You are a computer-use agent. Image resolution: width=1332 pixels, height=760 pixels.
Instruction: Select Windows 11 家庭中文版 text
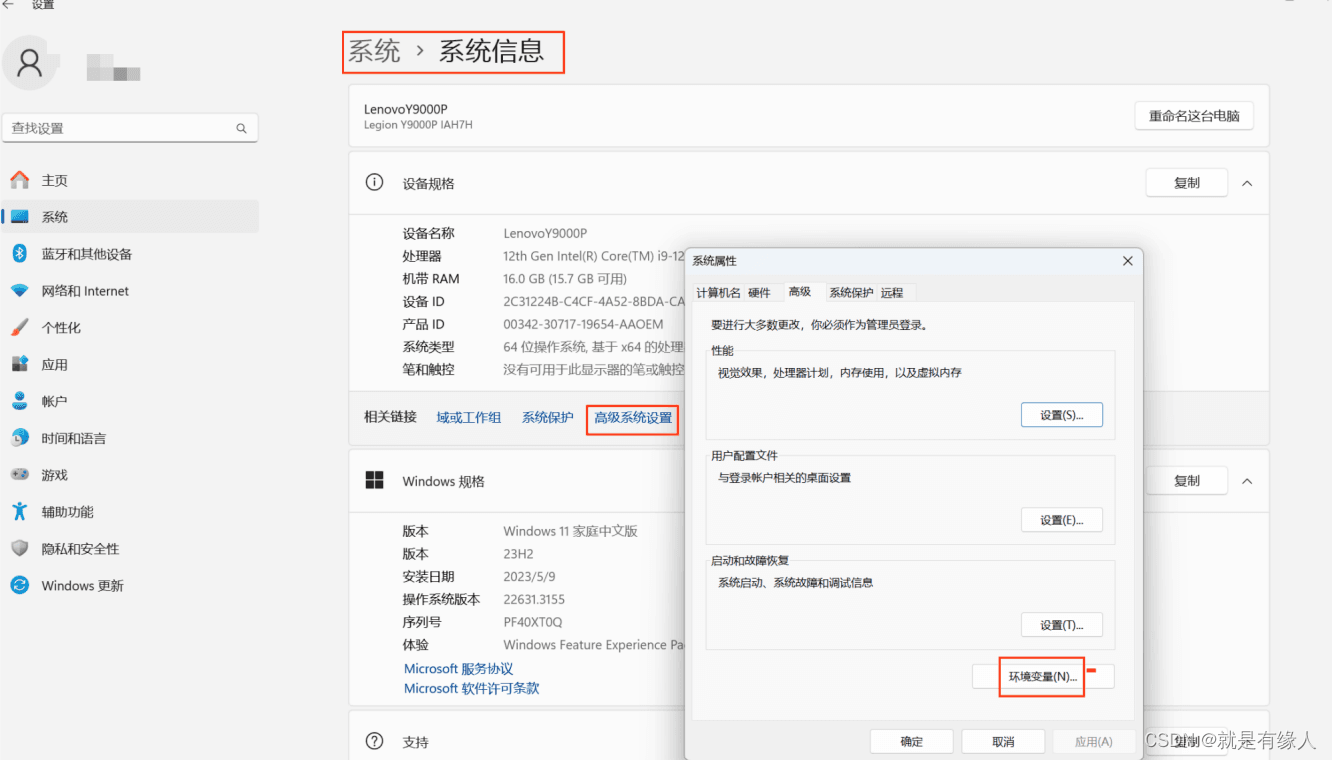coord(570,531)
